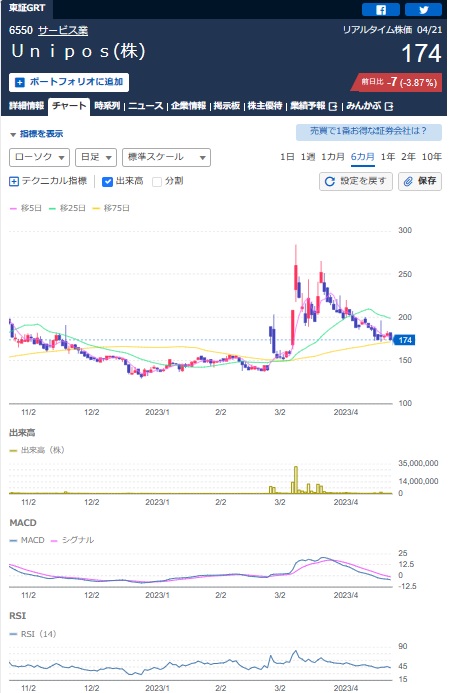Click the シグナル legend entry
The image size is (453, 693).
point(72,540)
